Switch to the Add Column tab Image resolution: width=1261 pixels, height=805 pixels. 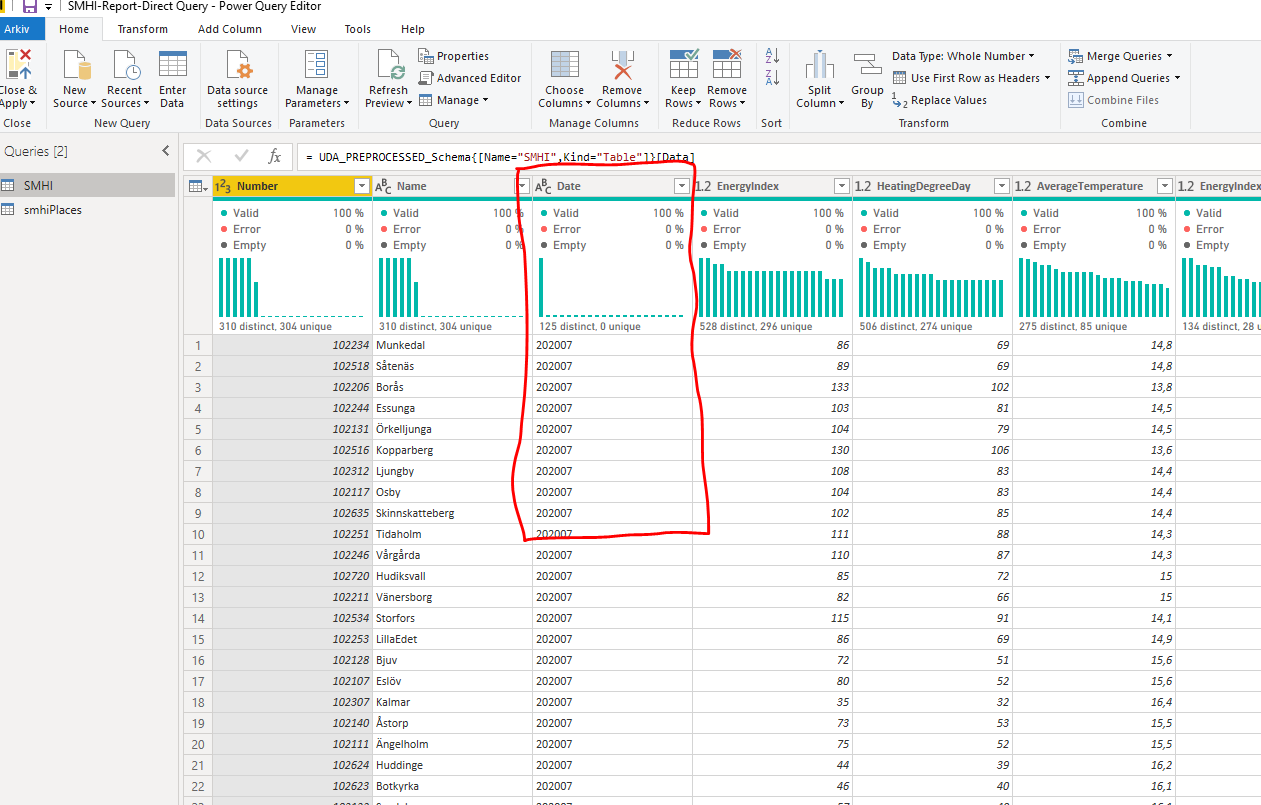(x=230, y=29)
